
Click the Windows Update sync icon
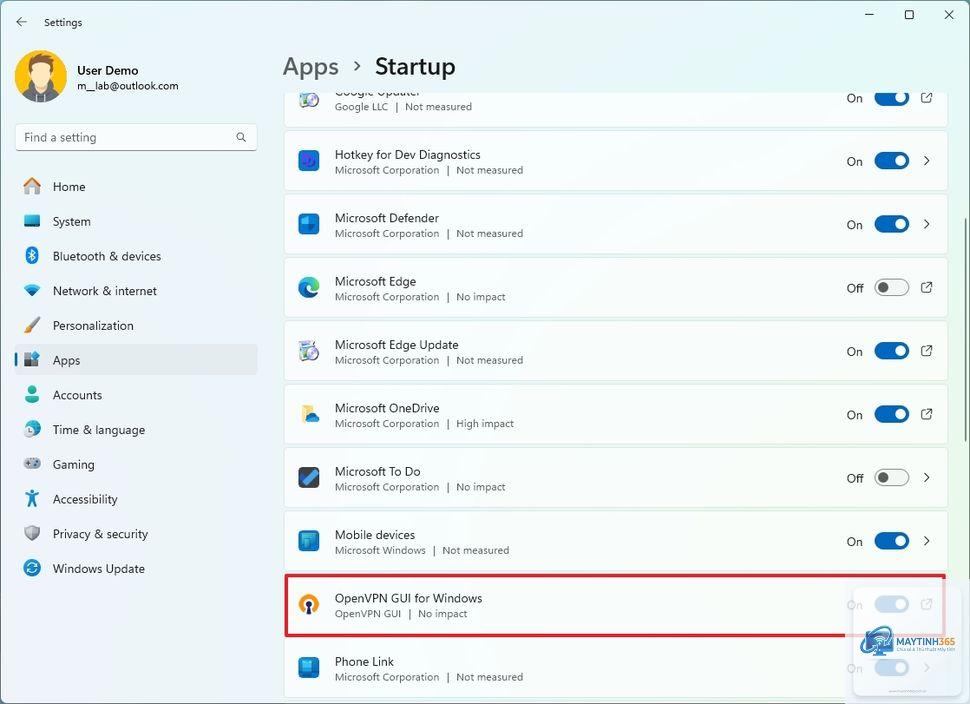tap(32, 567)
